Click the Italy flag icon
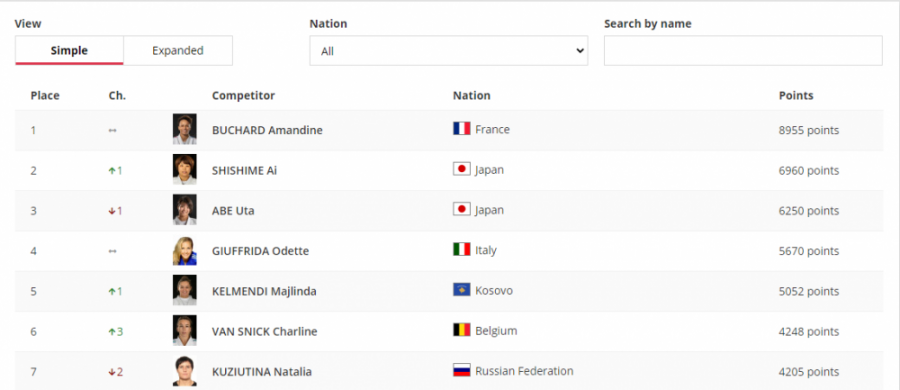 pyautogui.click(x=461, y=249)
